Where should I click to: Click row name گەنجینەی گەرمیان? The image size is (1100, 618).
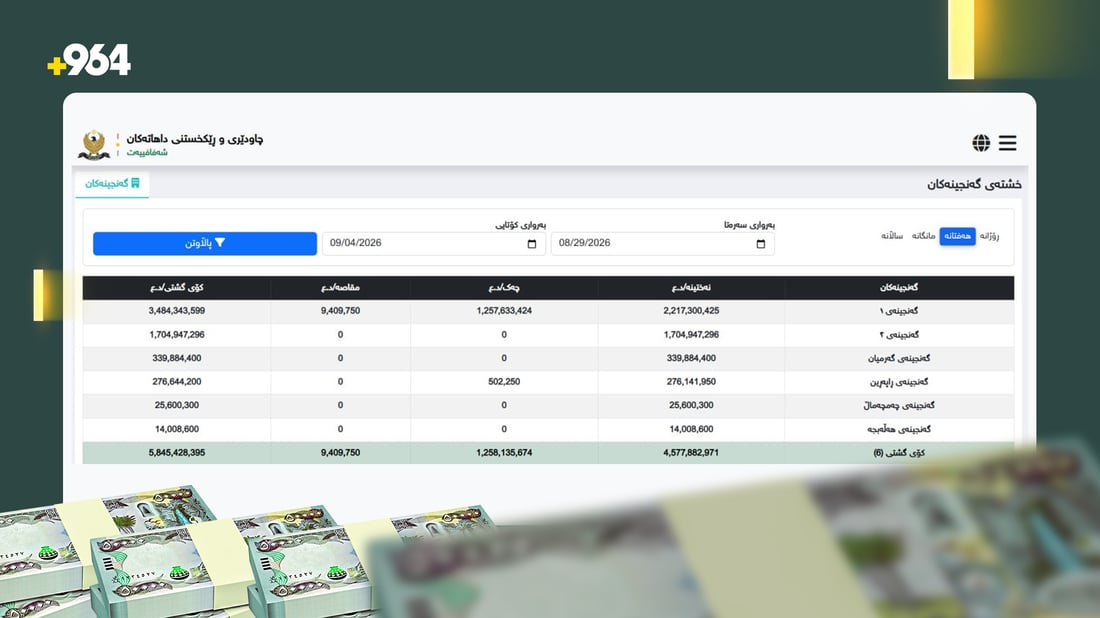pyautogui.click(x=899, y=358)
